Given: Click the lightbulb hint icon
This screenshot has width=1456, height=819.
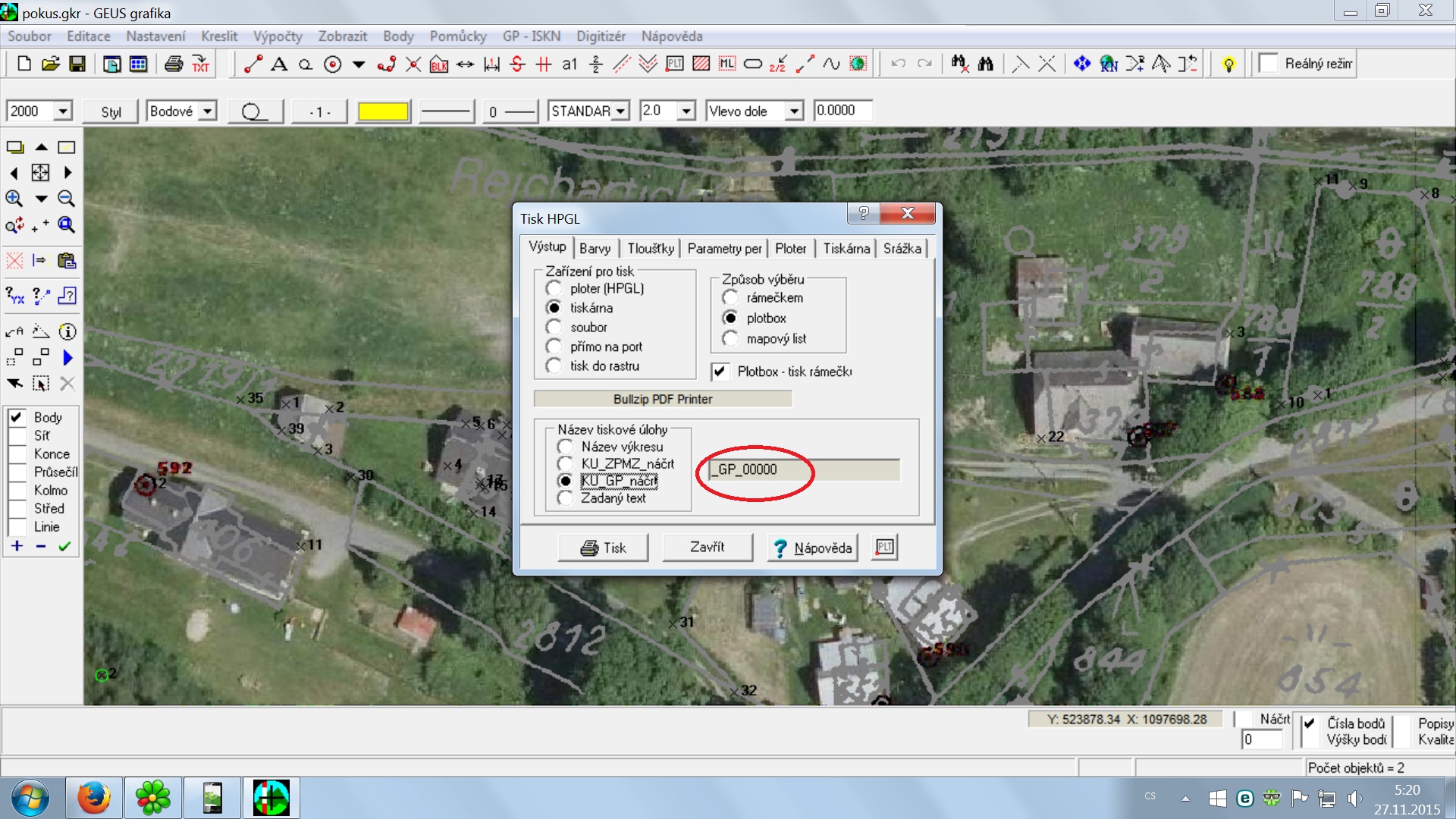Looking at the screenshot, I should [1228, 64].
